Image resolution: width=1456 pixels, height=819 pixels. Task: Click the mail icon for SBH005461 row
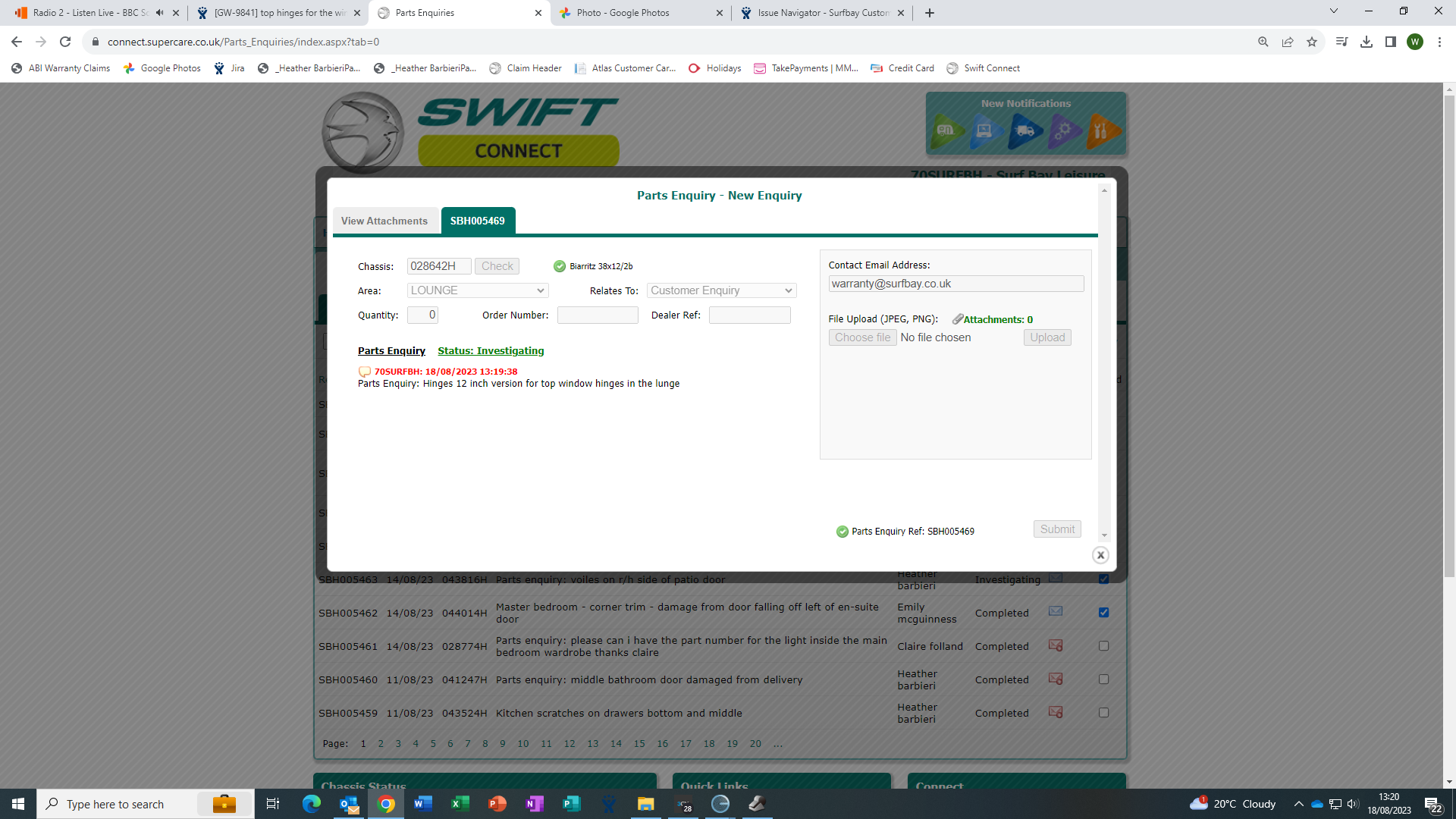point(1055,645)
